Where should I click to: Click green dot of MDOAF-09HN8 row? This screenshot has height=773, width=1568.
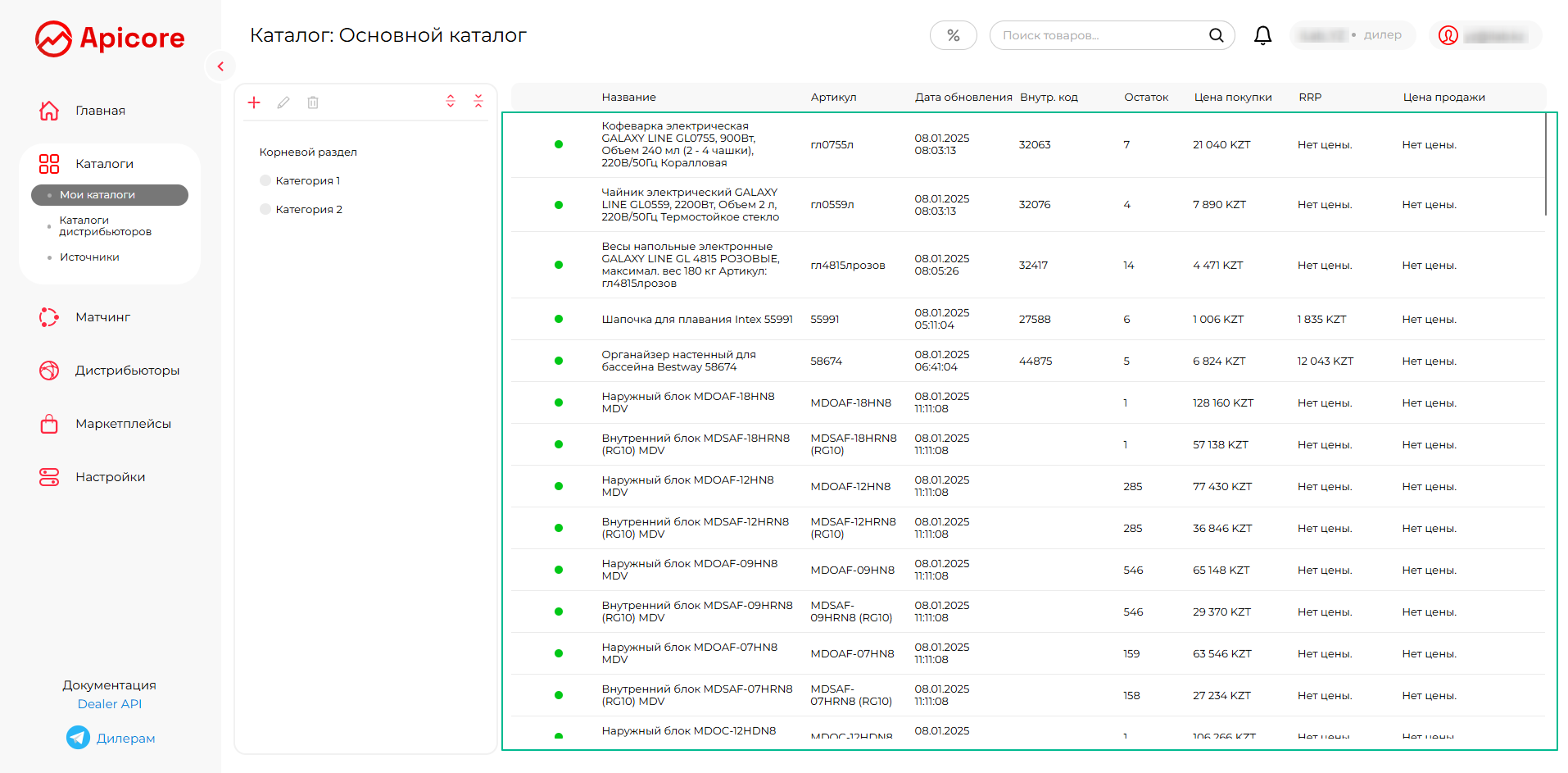pyautogui.click(x=559, y=570)
